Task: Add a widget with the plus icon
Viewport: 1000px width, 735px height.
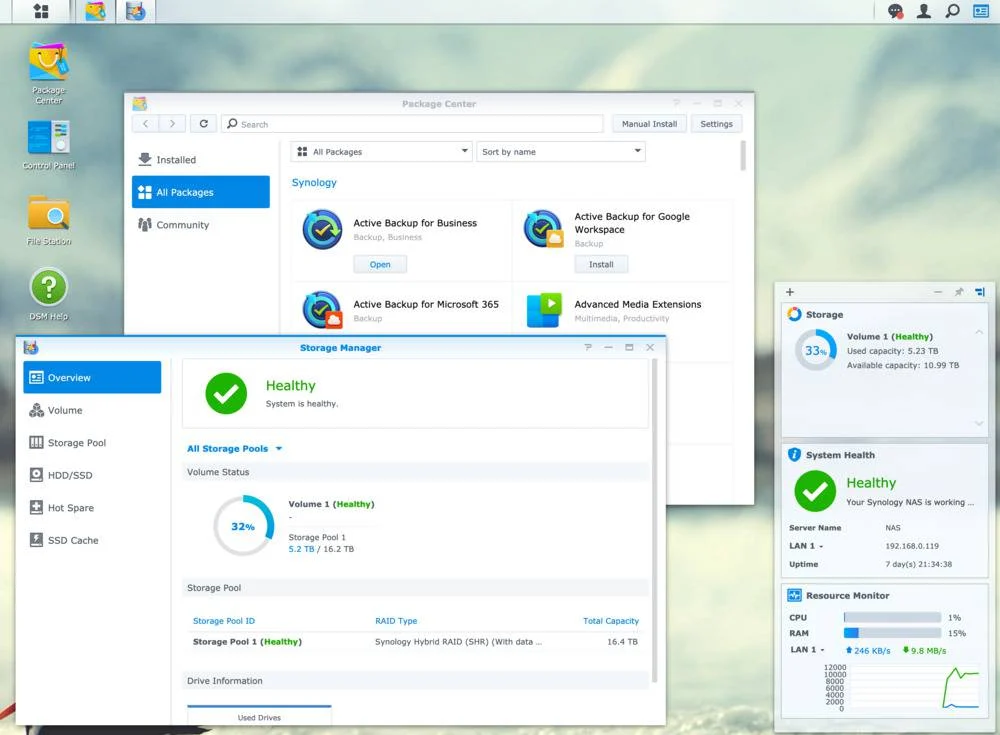Action: [x=790, y=292]
